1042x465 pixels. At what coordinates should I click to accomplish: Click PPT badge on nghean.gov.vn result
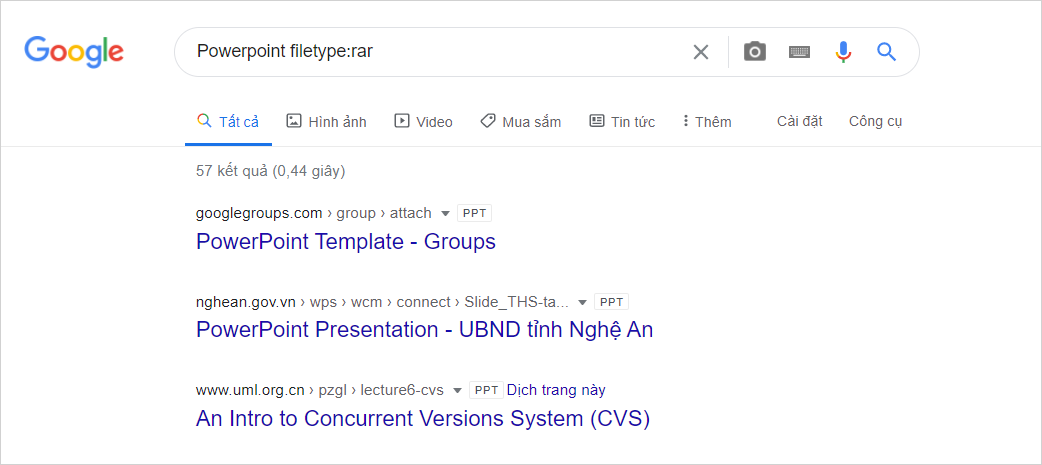[x=611, y=302]
